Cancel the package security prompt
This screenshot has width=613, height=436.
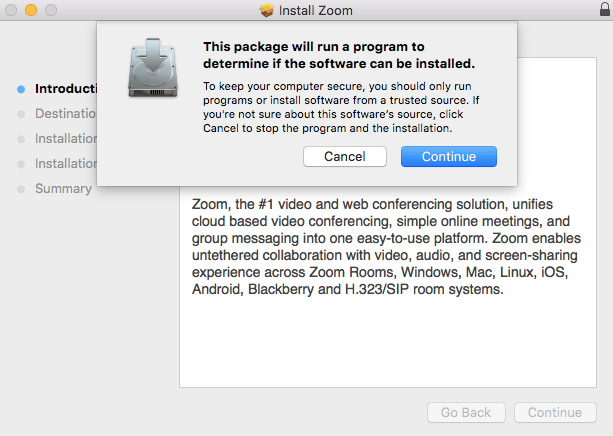pos(345,157)
